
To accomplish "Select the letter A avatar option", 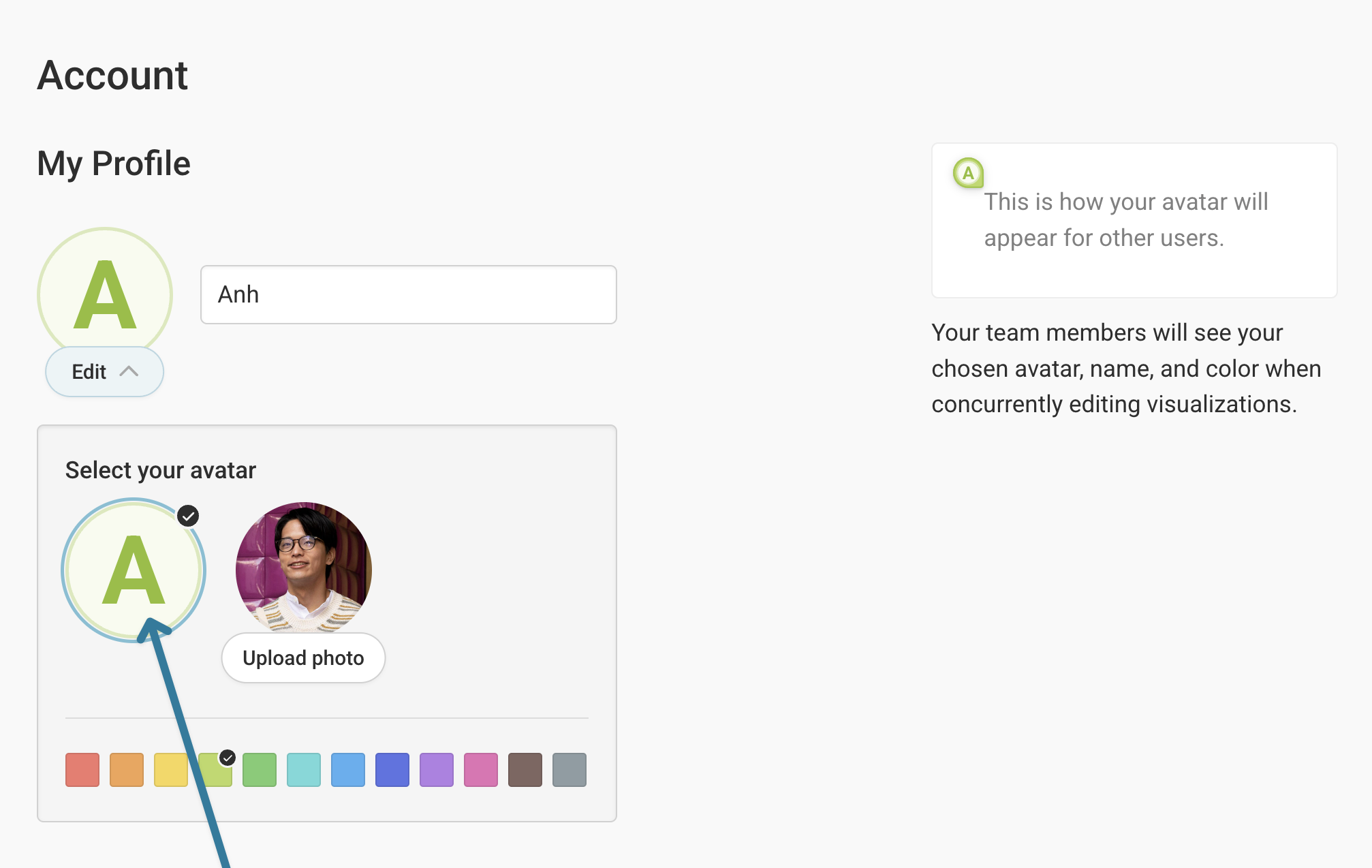I will coord(134,570).
